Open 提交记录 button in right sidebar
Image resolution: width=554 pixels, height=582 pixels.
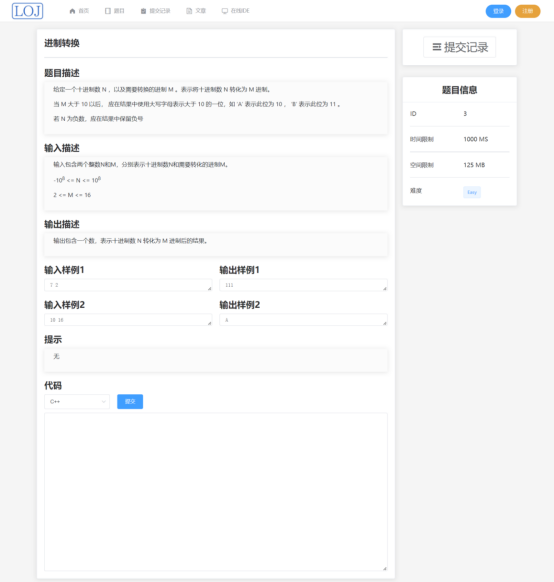click(x=459, y=47)
